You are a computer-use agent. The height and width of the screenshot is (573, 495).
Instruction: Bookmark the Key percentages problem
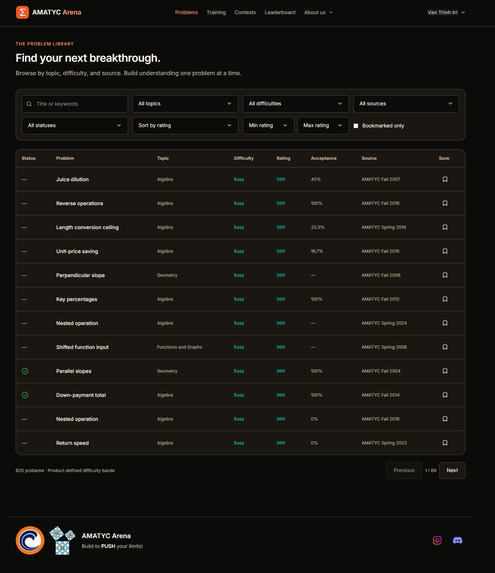445,299
